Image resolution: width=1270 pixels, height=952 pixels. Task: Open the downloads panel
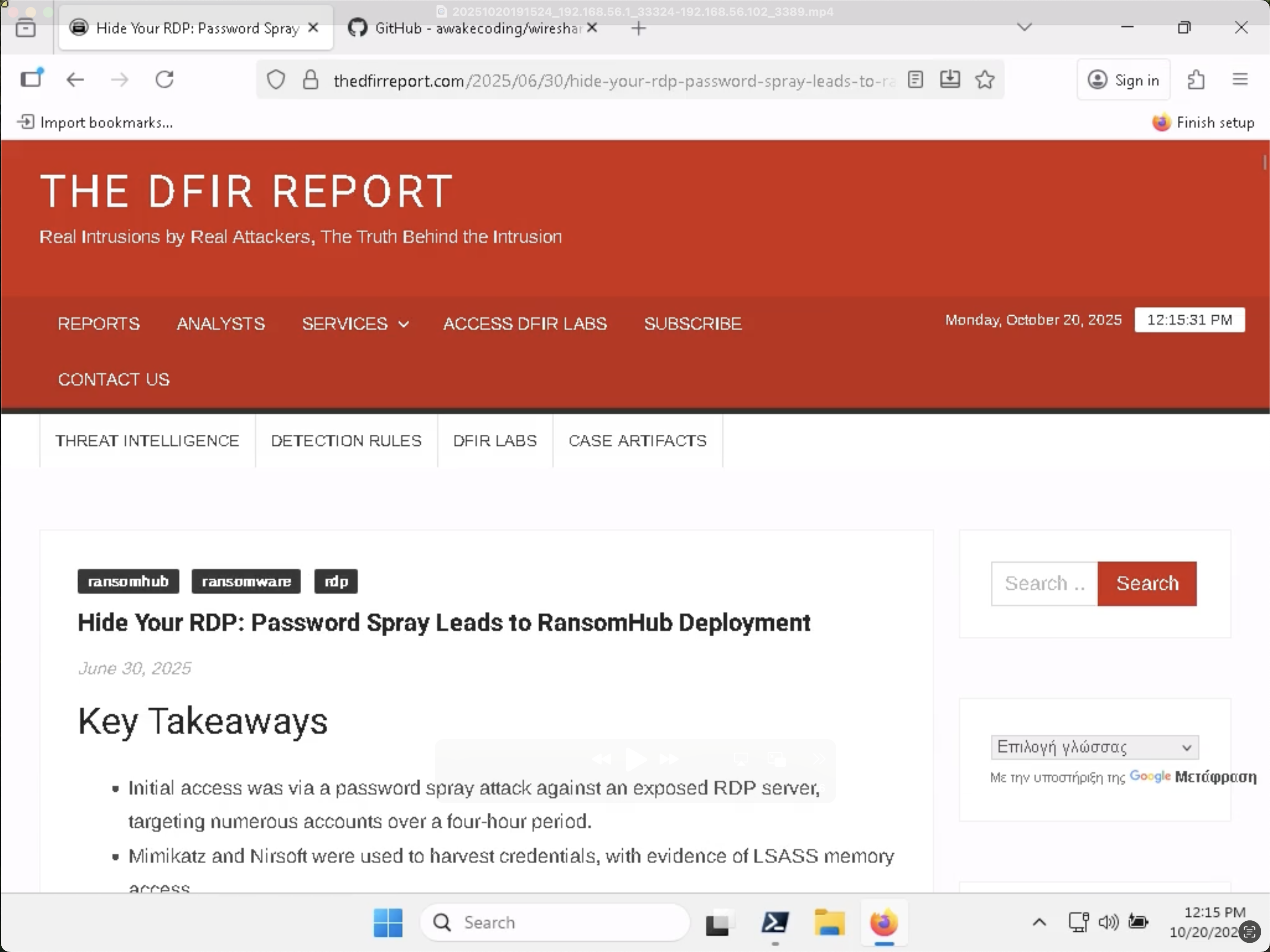950,80
